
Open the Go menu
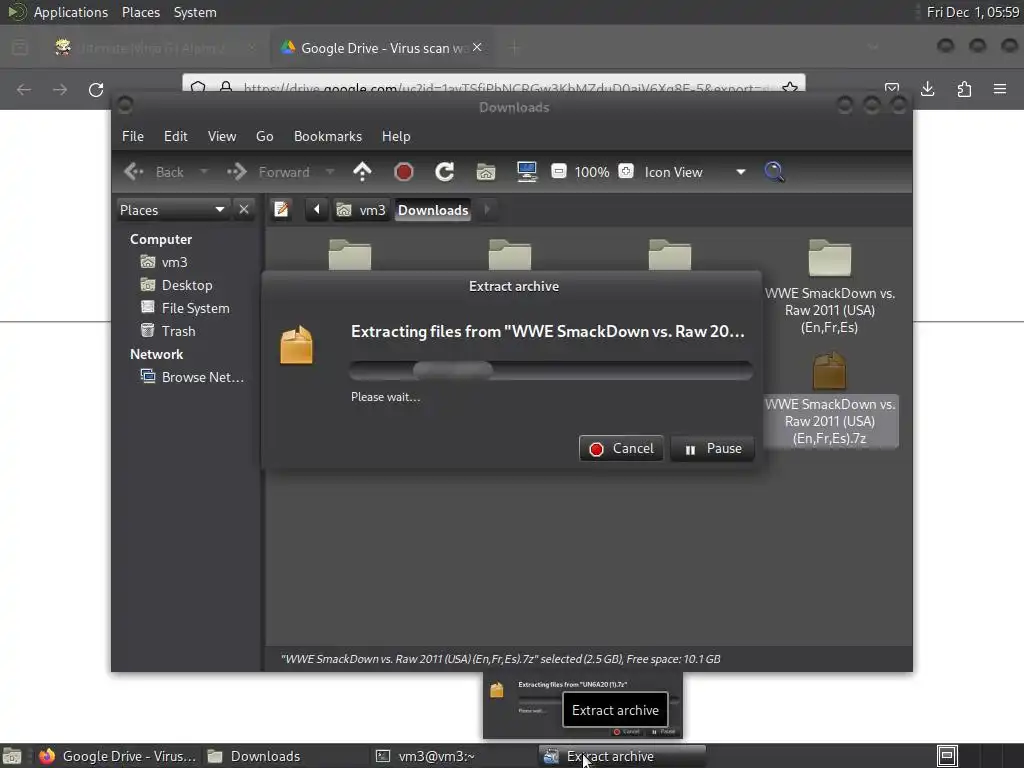(x=264, y=136)
